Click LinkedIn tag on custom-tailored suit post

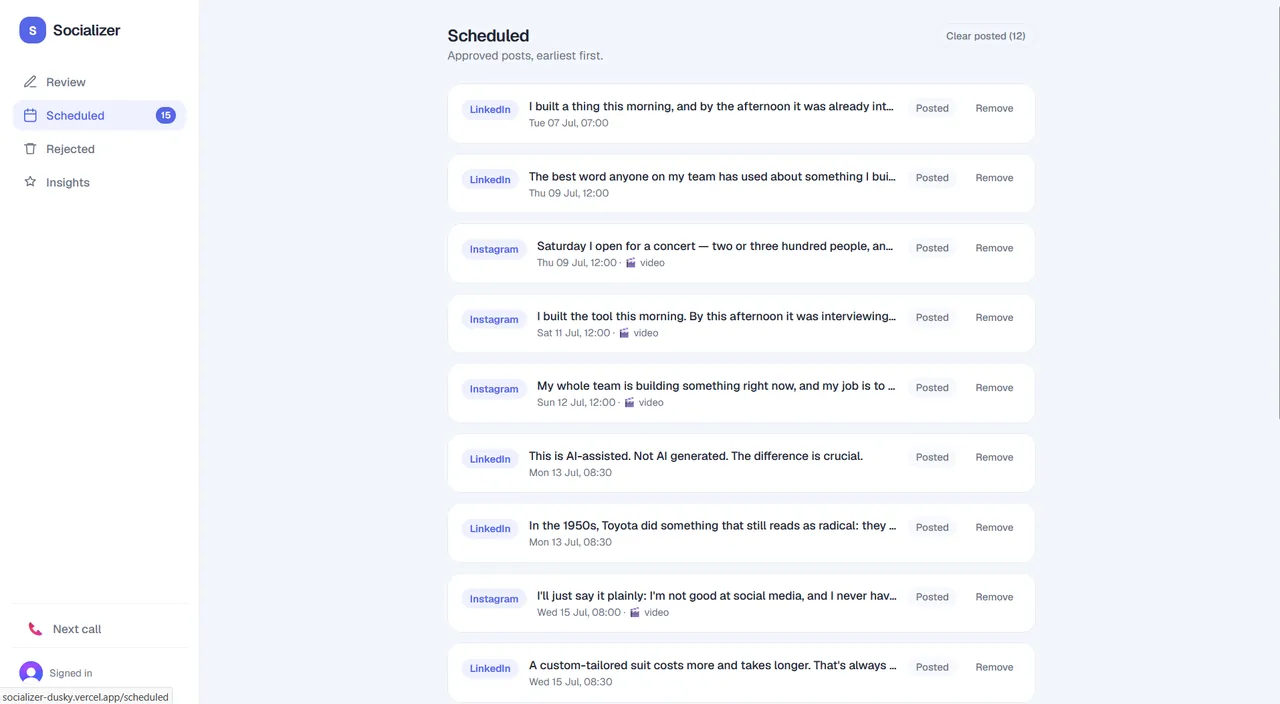(x=490, y=669)
